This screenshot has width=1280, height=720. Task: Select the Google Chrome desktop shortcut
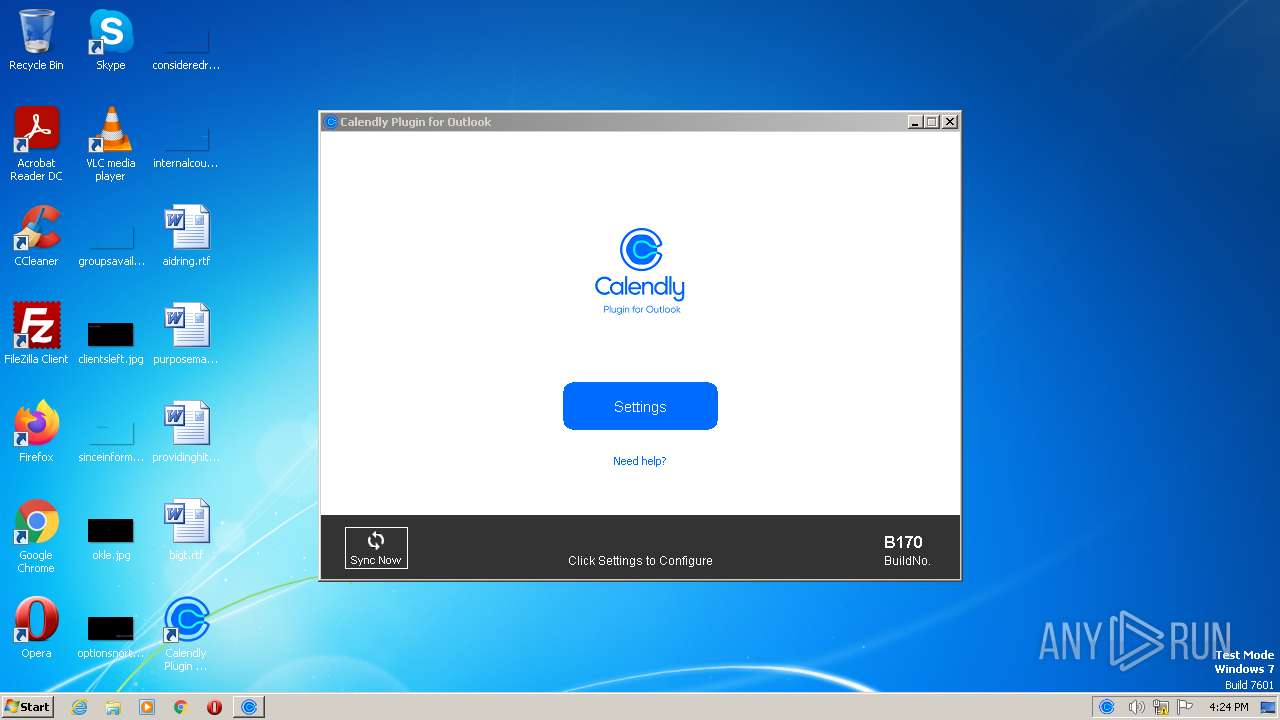coord(36,536)
